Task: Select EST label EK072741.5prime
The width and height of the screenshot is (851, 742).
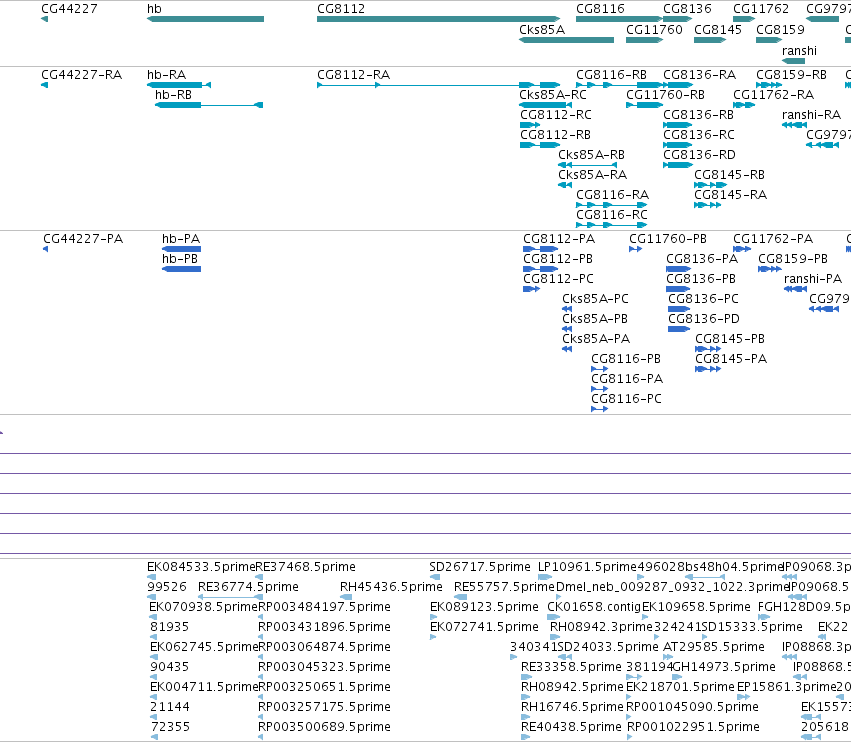Action: pyautogui.click(x=484, y=627)
